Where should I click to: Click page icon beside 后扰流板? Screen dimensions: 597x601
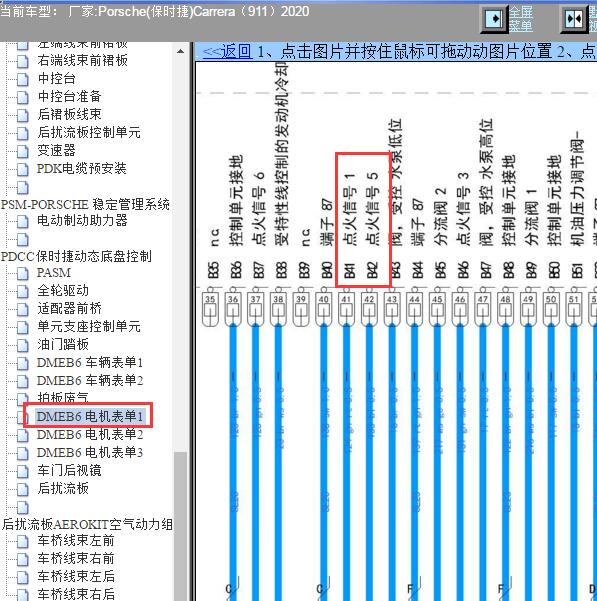point(23,489)
